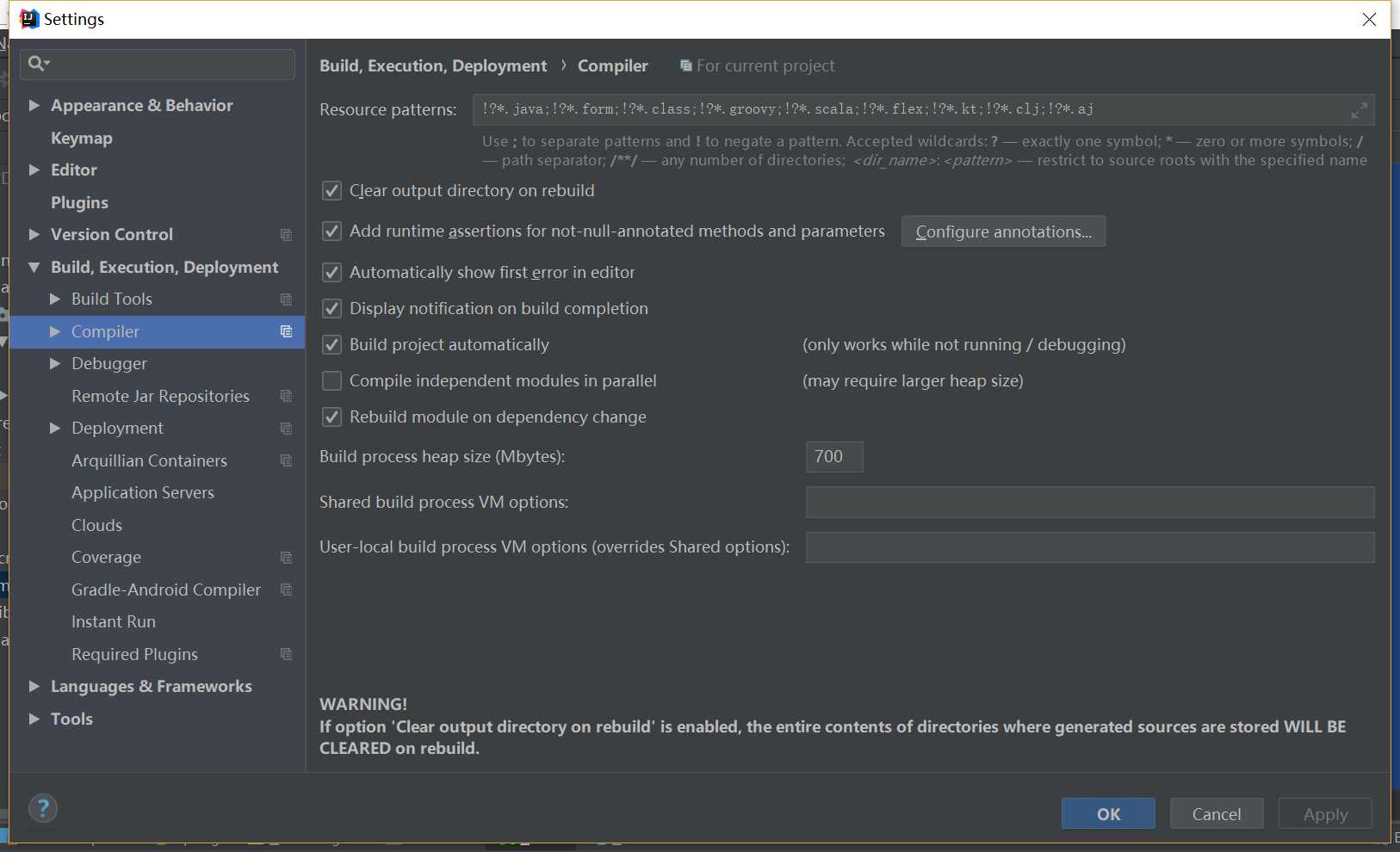The image size is (1400, 852).
Task: Select Keymap in settings tree
Action: click(81, 138)
